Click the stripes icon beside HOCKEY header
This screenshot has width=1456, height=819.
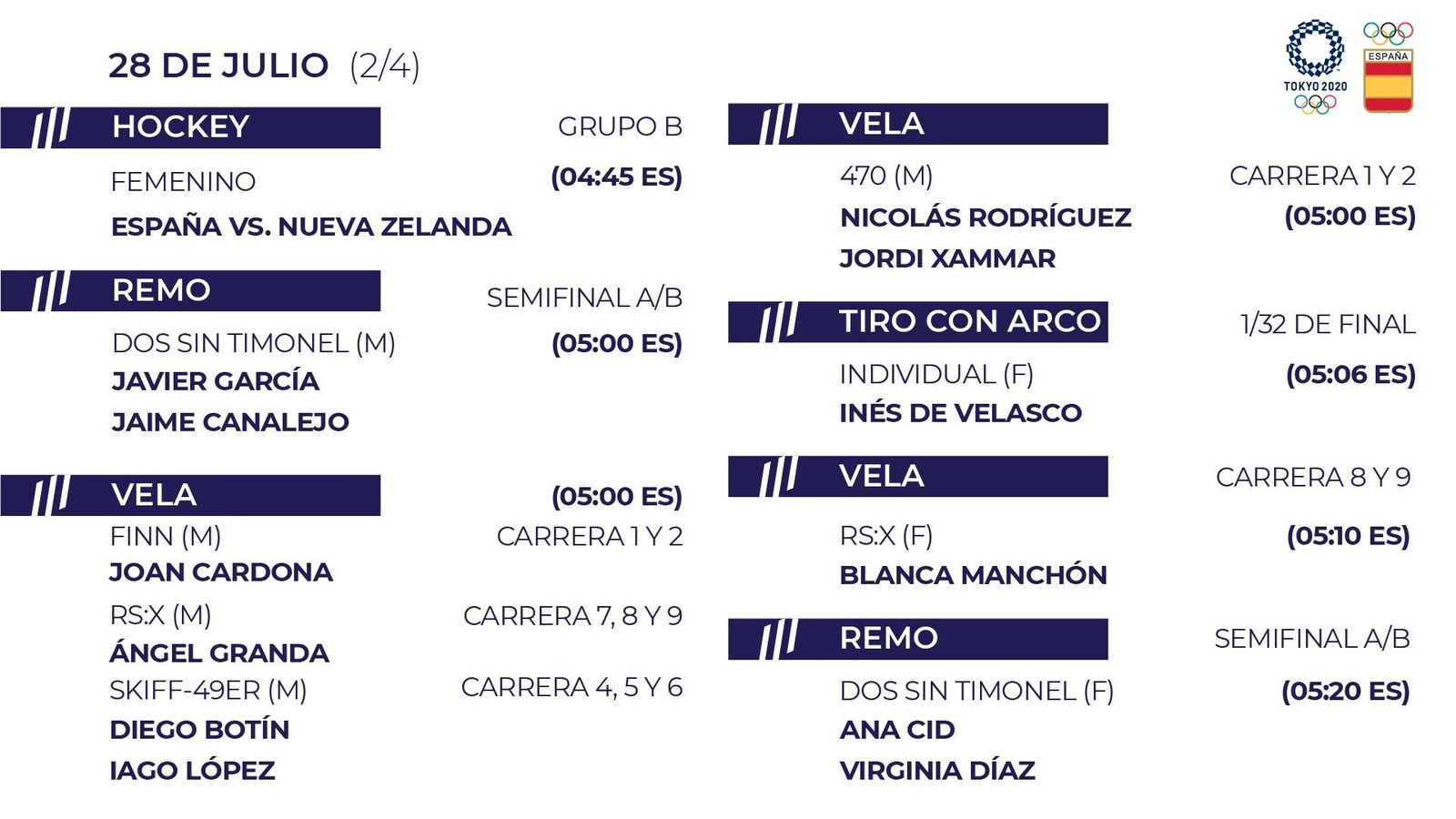coord(50,127)
